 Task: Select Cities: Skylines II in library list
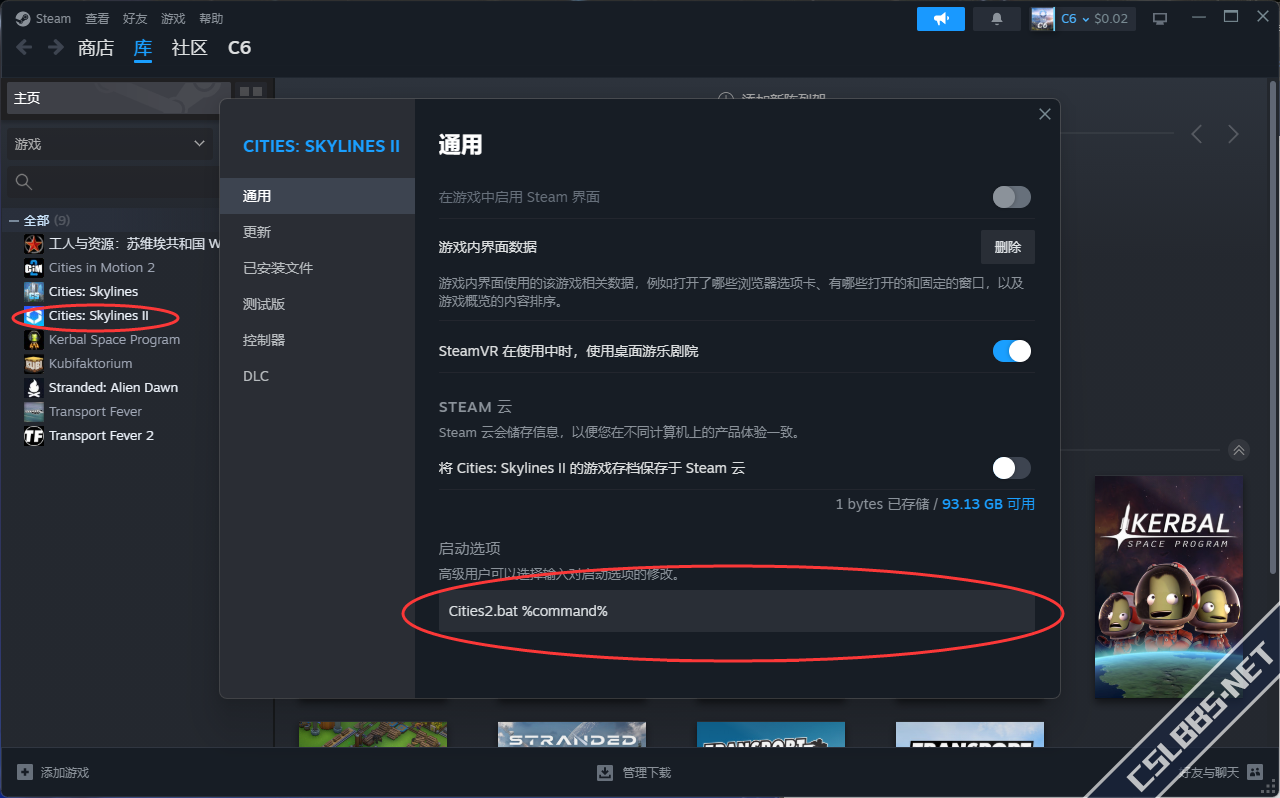(x=99, y=315)
